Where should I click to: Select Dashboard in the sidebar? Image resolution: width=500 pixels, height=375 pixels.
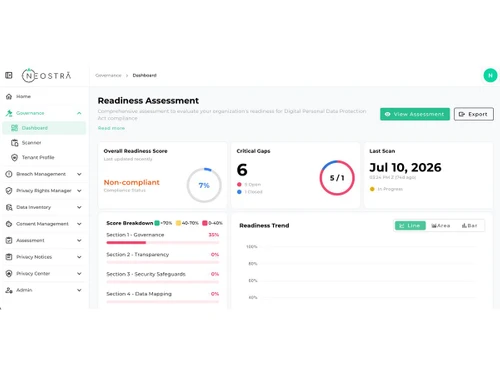[x=44, y=128]
